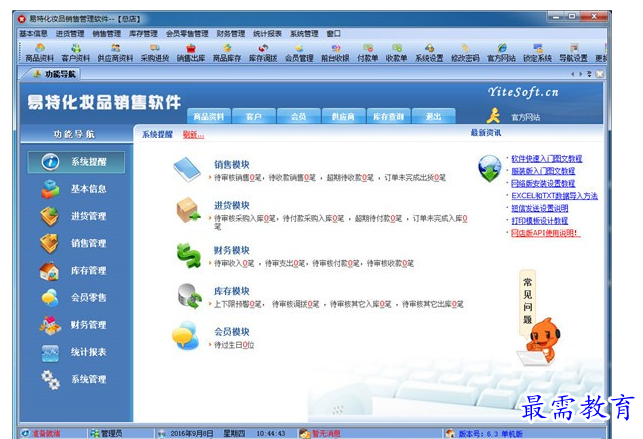The image size is (643, 439).
Task: Open 官方网站 toolbar icon
Action: click(x=501, y=53)
